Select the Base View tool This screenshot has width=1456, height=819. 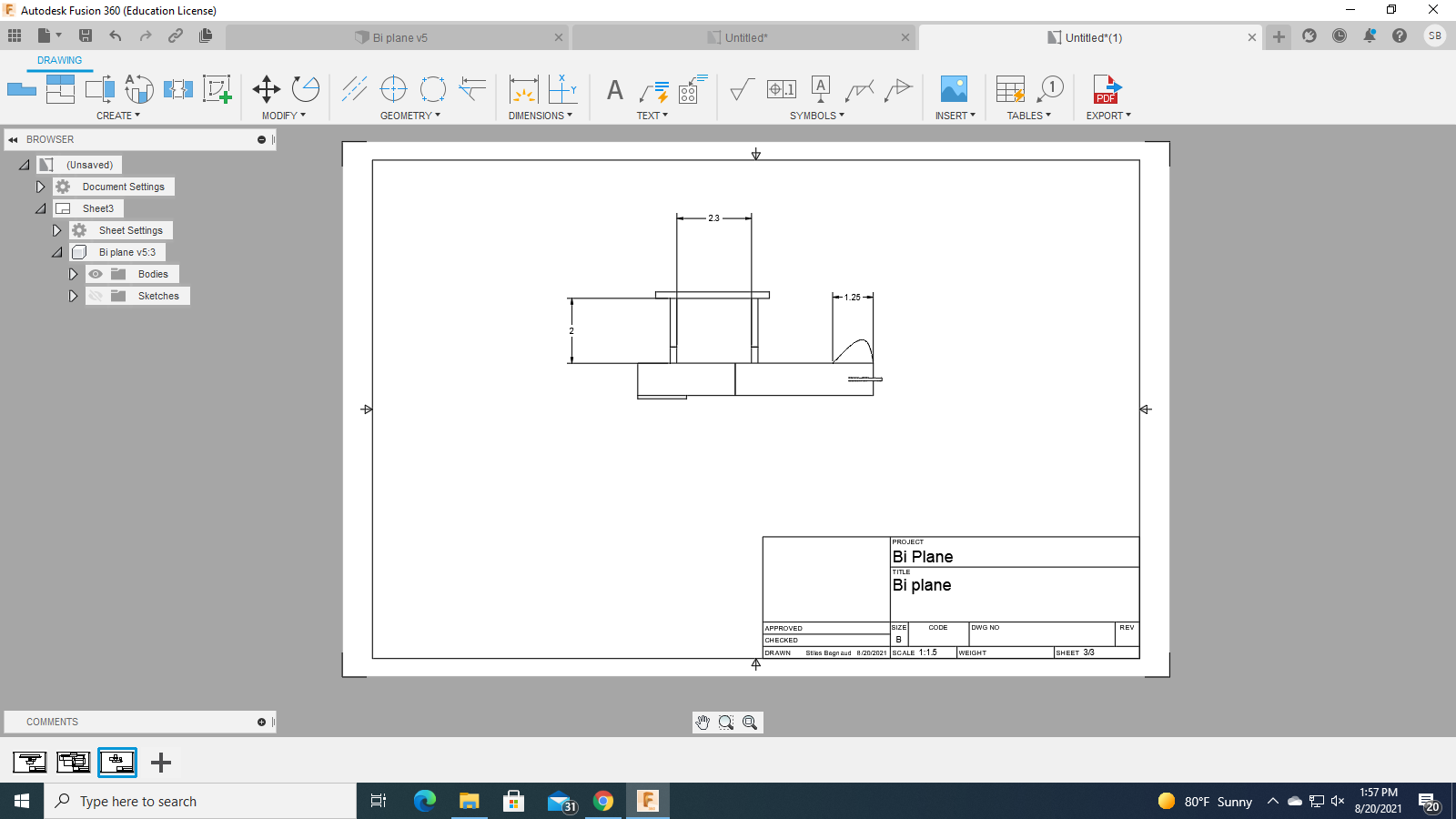pyautogui.click(x=21, y=88)
